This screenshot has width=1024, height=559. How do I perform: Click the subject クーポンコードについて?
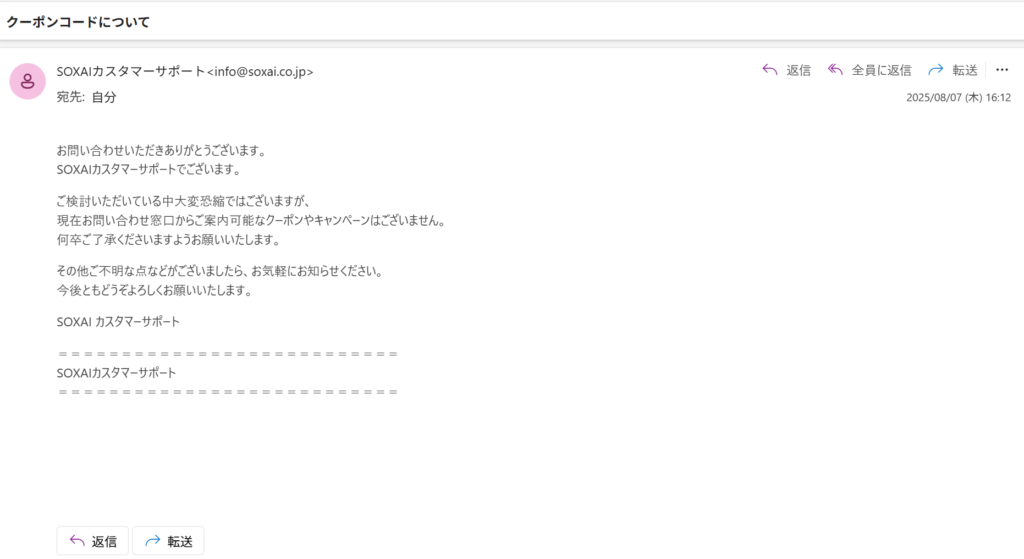click(x=78, y=22)
